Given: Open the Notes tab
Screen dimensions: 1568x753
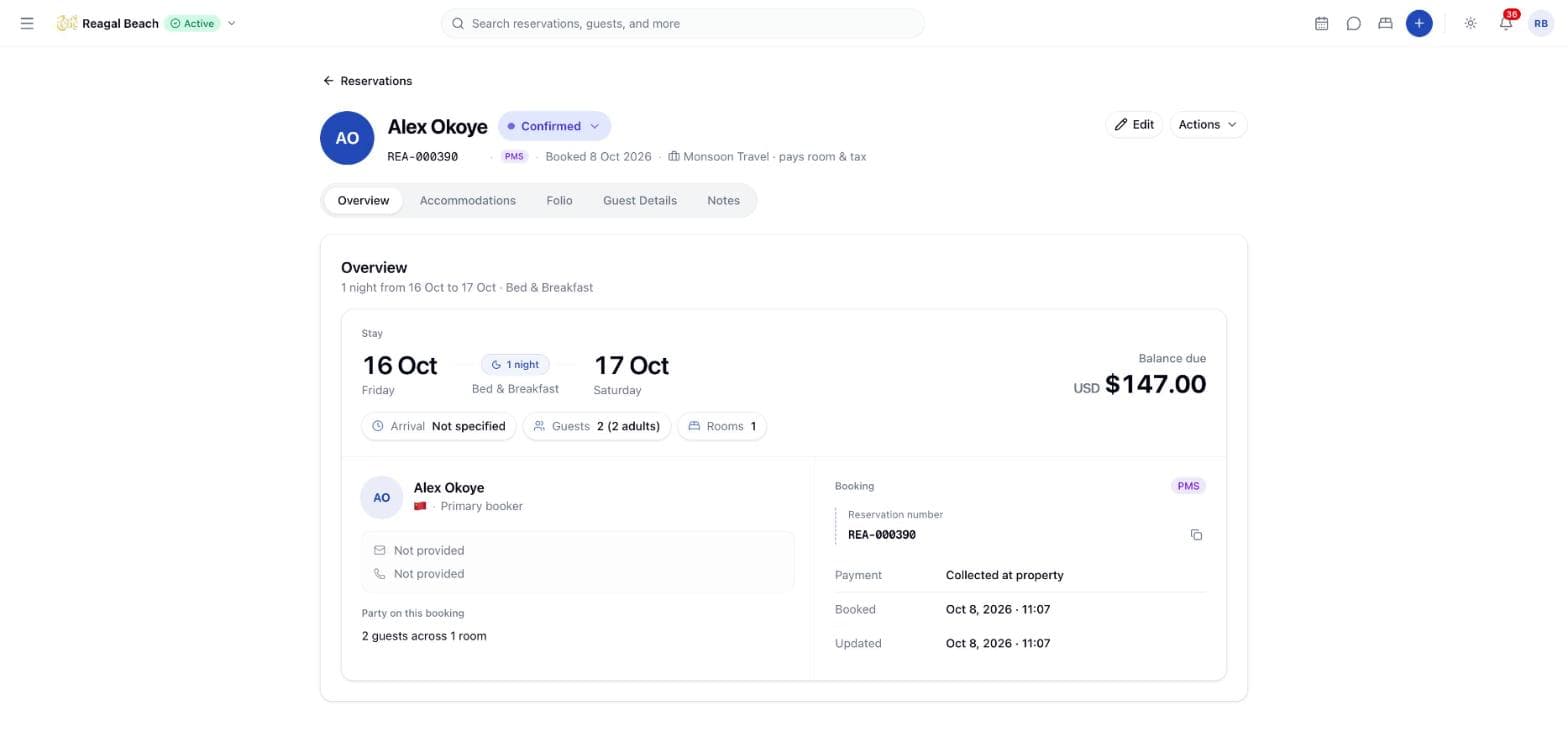Looking at the screenshot, I should 723,200.
